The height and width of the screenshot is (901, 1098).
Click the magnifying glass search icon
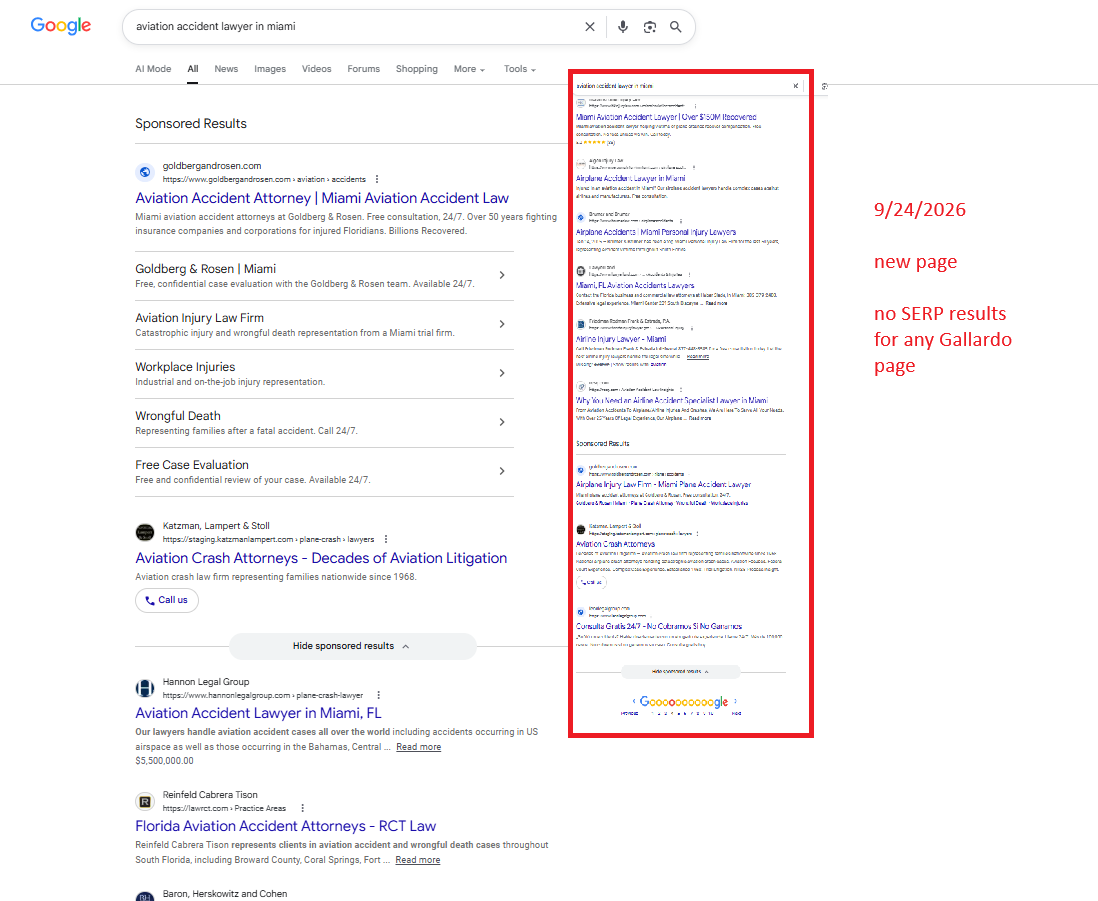(676, 27)
